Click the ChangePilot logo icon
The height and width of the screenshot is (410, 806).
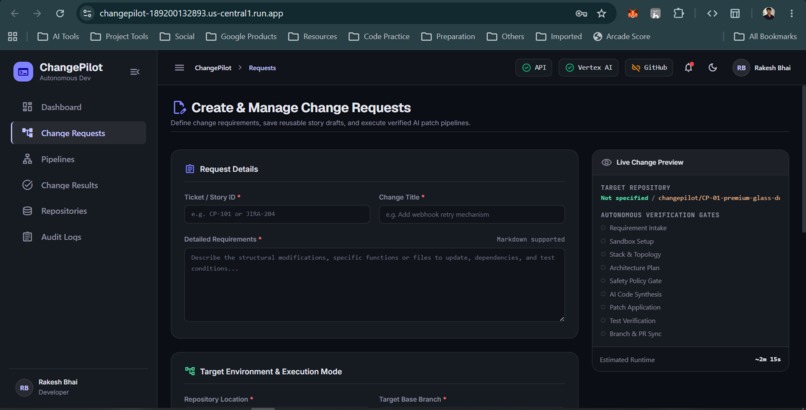point(23,71)
